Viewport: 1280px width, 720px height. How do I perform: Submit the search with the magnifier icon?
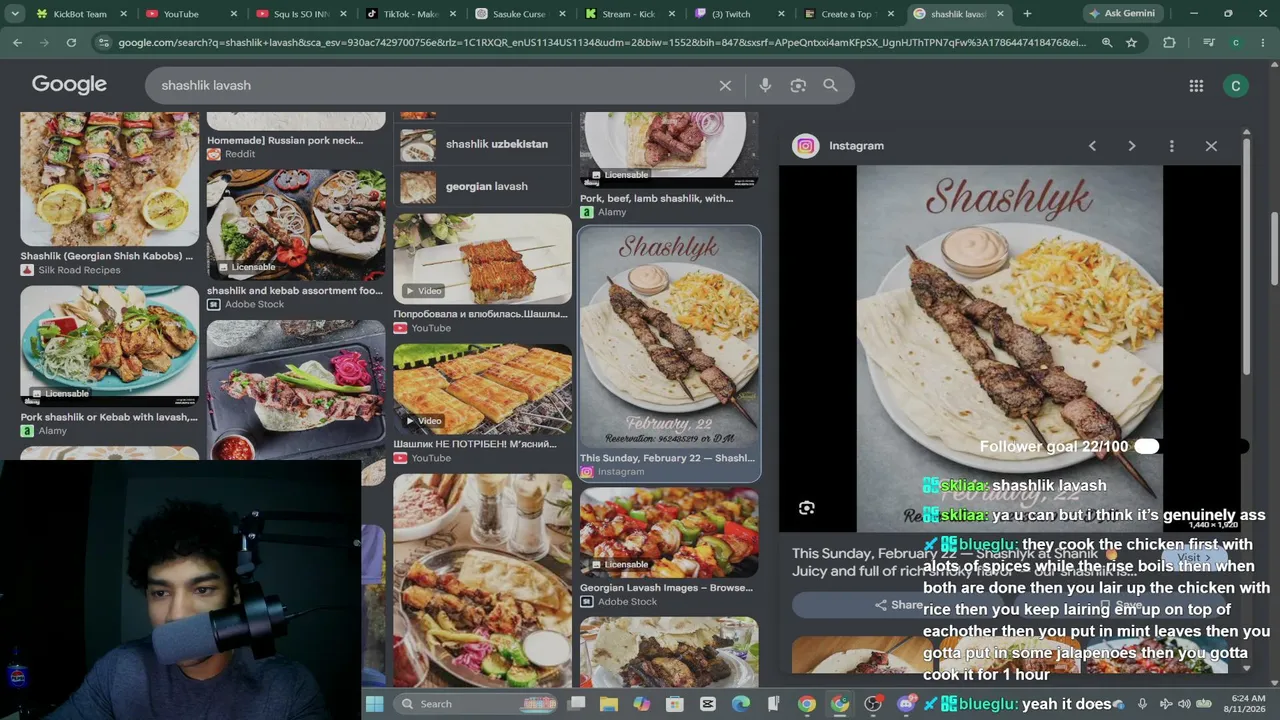[x=830, y=86]
